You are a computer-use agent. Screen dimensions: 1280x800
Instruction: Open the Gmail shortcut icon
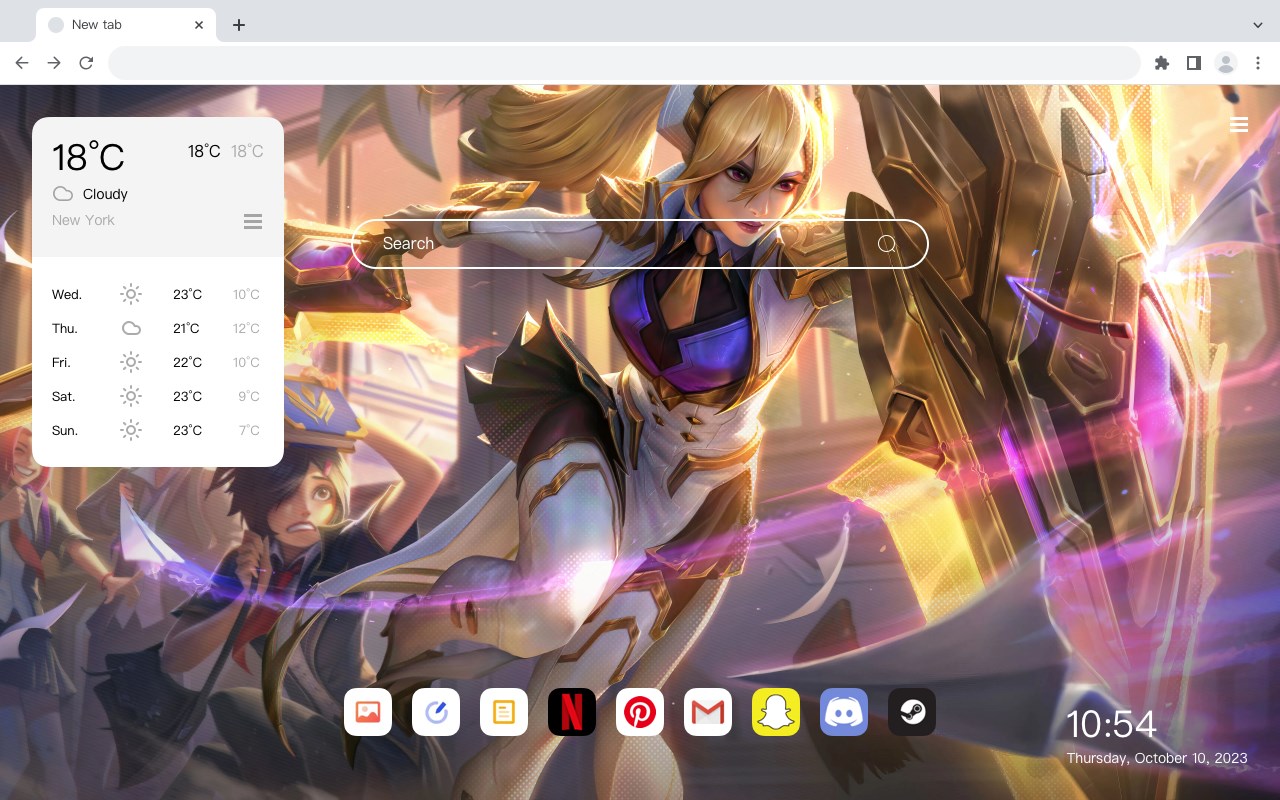point(708,712)
